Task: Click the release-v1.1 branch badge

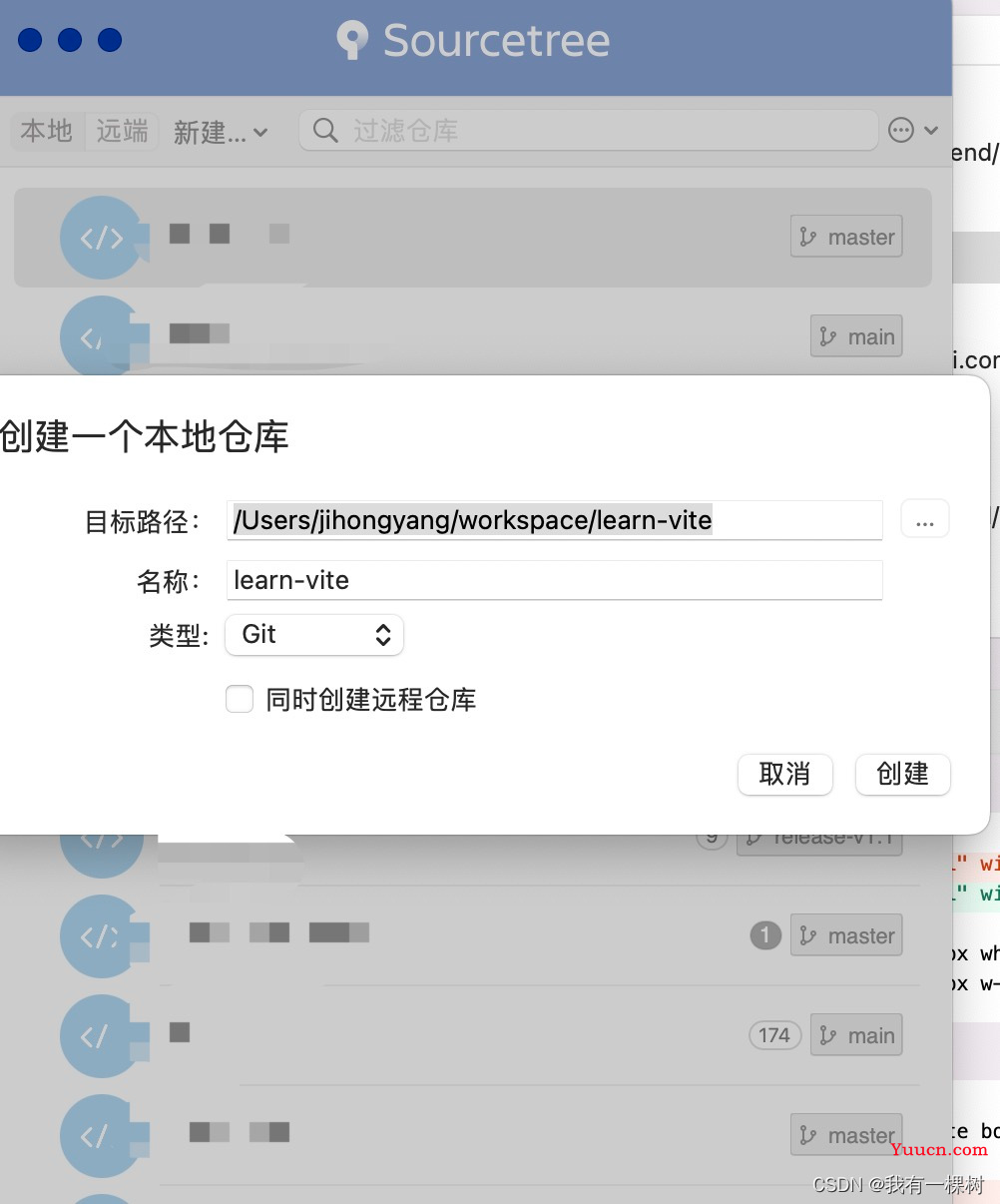Action: (820, 845)
